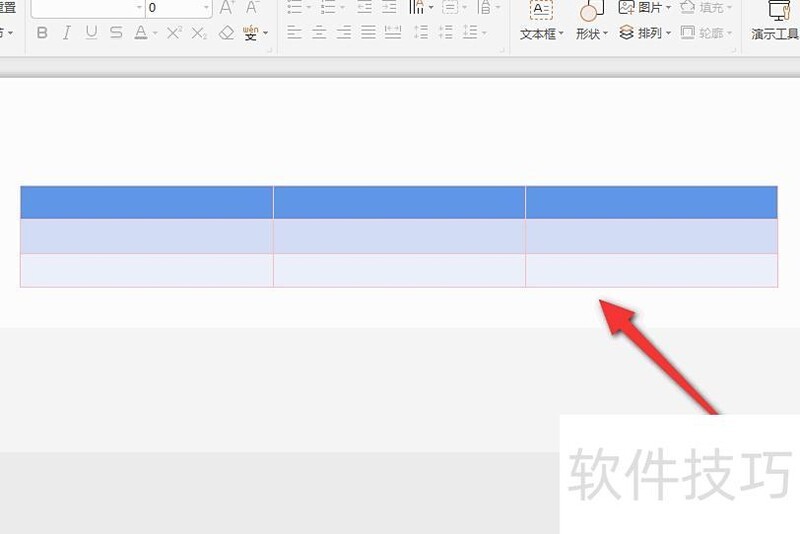Open the font color dropdown arrow

coord(155,34)
